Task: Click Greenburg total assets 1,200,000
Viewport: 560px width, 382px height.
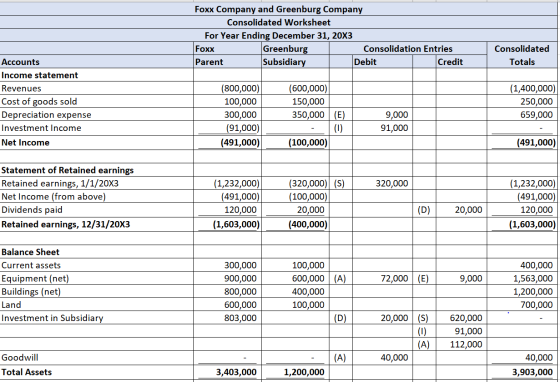Action: click(304, 372)
